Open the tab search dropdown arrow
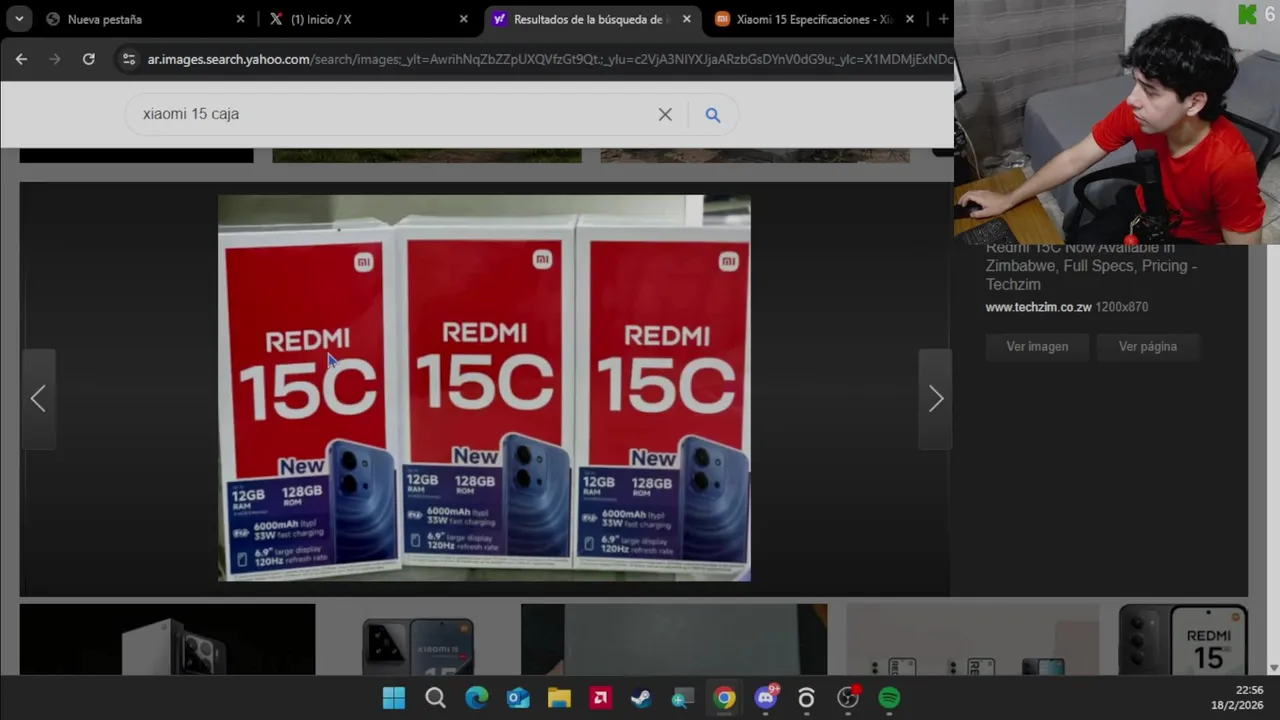This screenshot has width=1280, height=720. pyautogui.click(x=18, y=19)
